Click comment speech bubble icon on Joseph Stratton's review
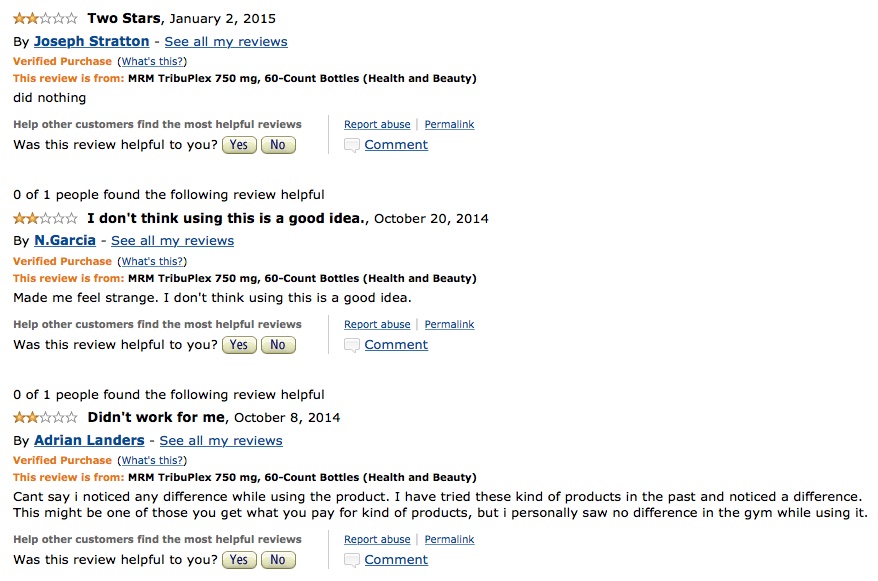 click(351, 145)
